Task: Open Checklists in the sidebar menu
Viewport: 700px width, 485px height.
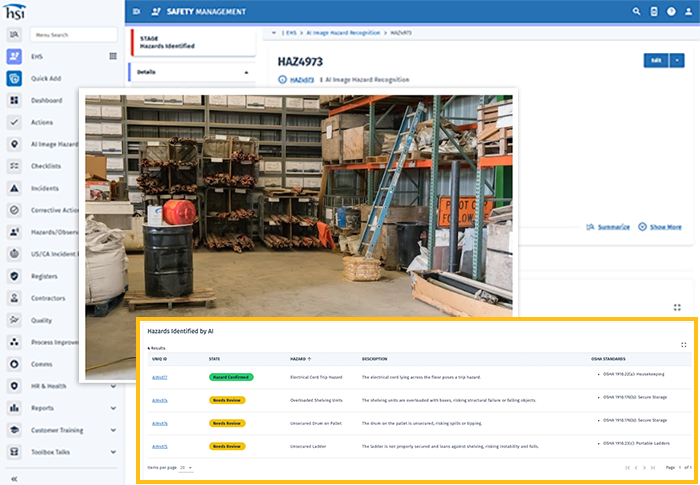Action: pos(46,166)
